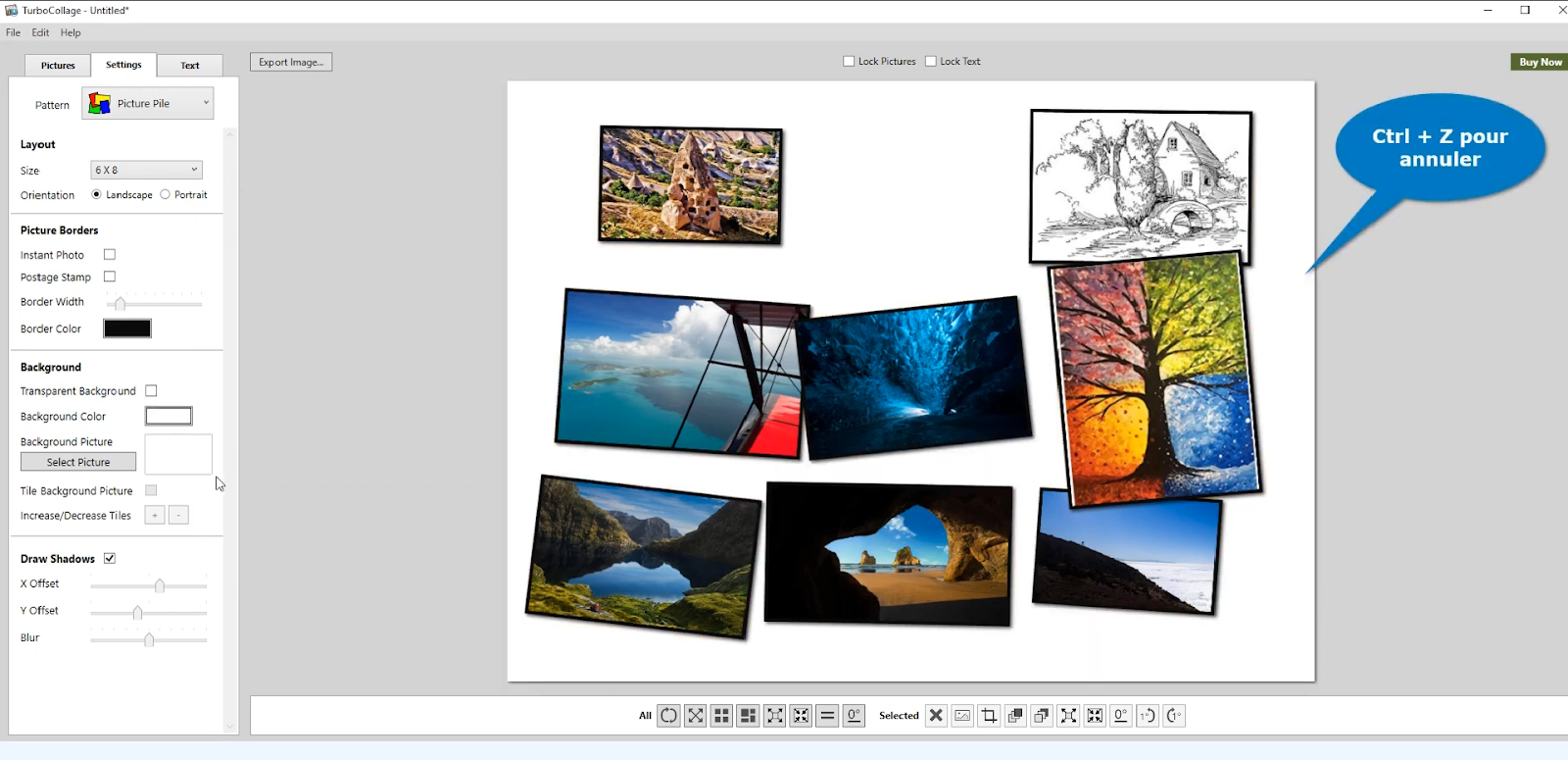
Task: Switch to the Pictures tab
Action: click(x=58, y=66)
